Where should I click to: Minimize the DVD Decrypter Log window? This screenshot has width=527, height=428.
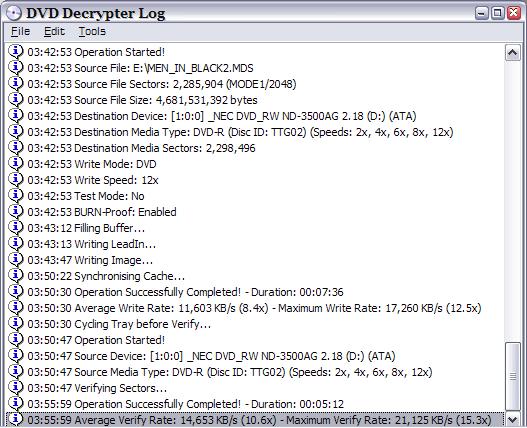(x=482, y=13)
